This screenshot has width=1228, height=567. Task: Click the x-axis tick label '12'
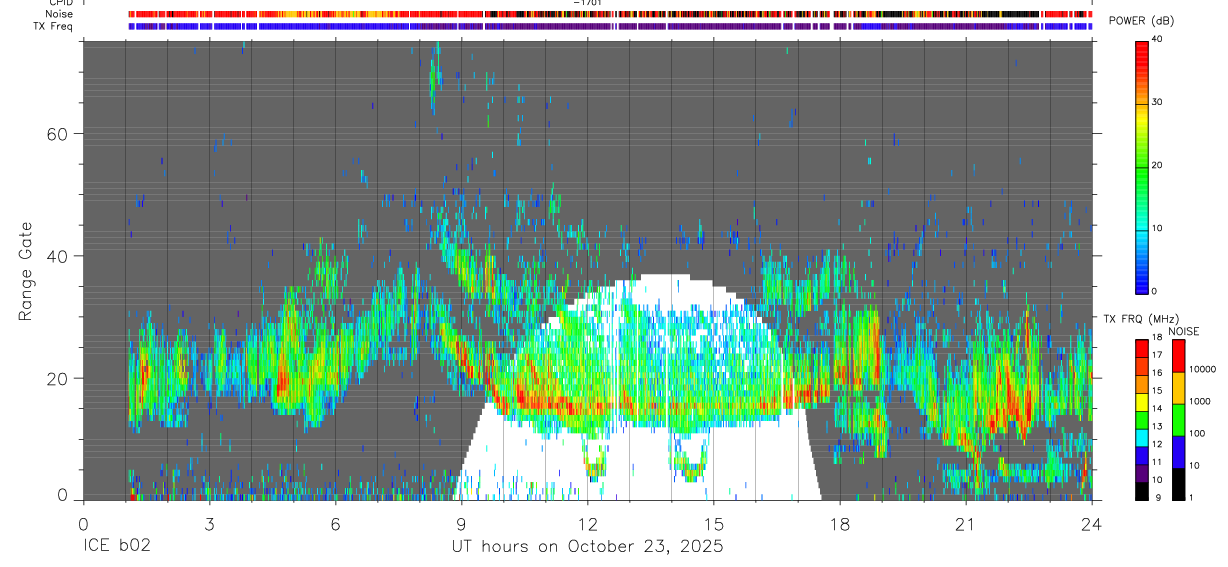[588, 523]
